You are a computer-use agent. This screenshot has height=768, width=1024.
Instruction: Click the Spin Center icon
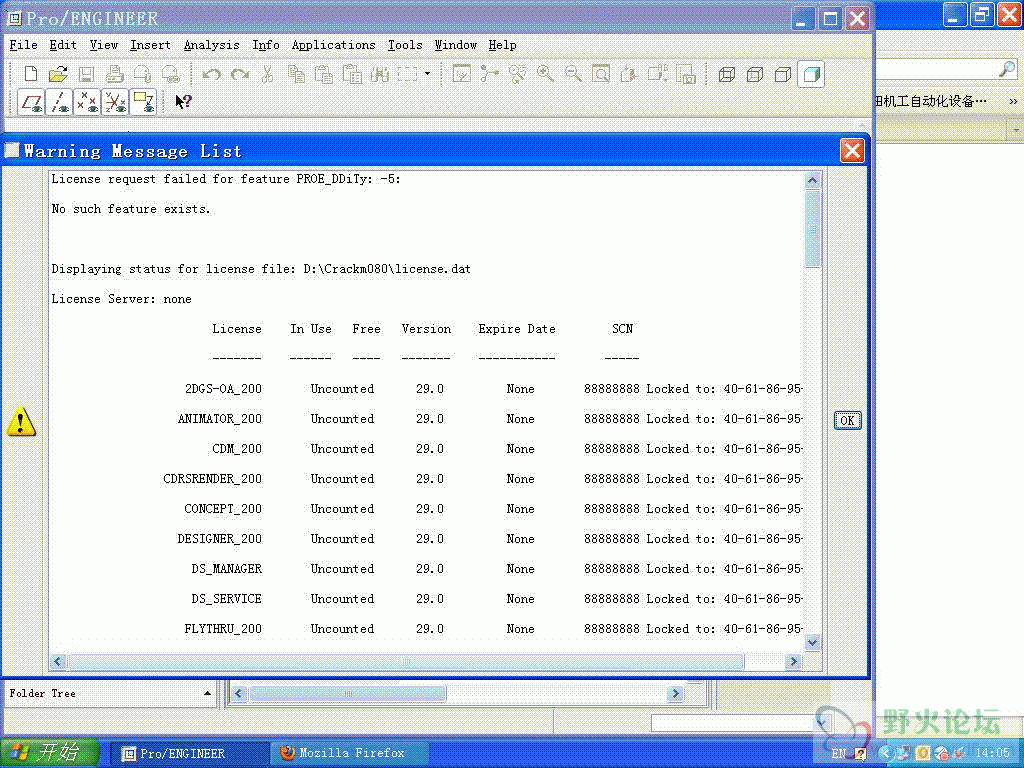click(489, 74)
